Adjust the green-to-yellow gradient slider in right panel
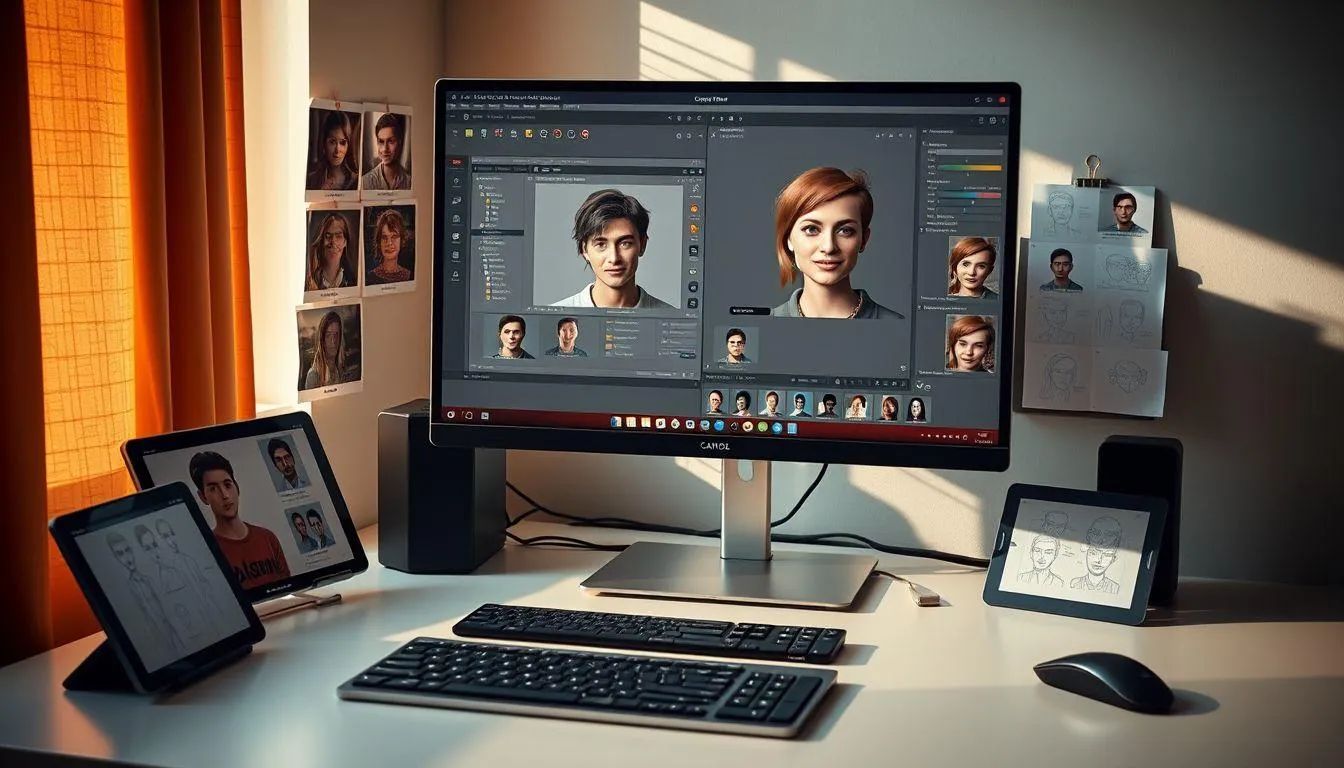 click(x=969, y=168)
